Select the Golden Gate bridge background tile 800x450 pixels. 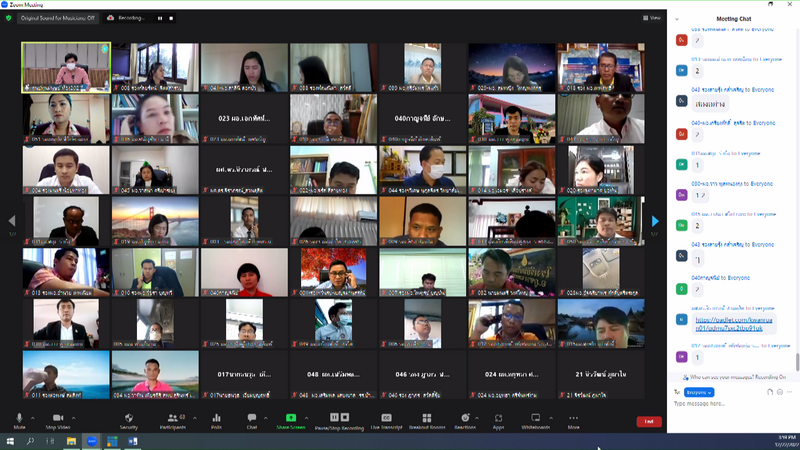[x=155, y=221]
